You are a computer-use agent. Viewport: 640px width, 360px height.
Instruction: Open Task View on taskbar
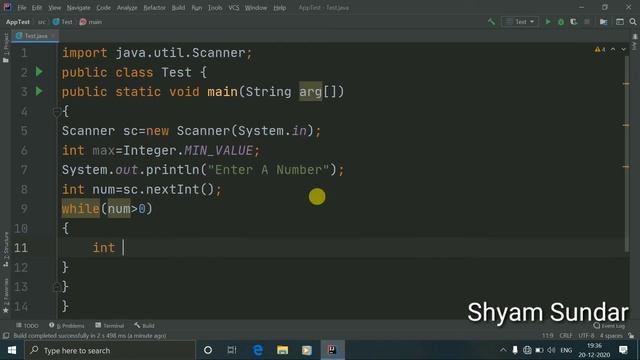232,350
